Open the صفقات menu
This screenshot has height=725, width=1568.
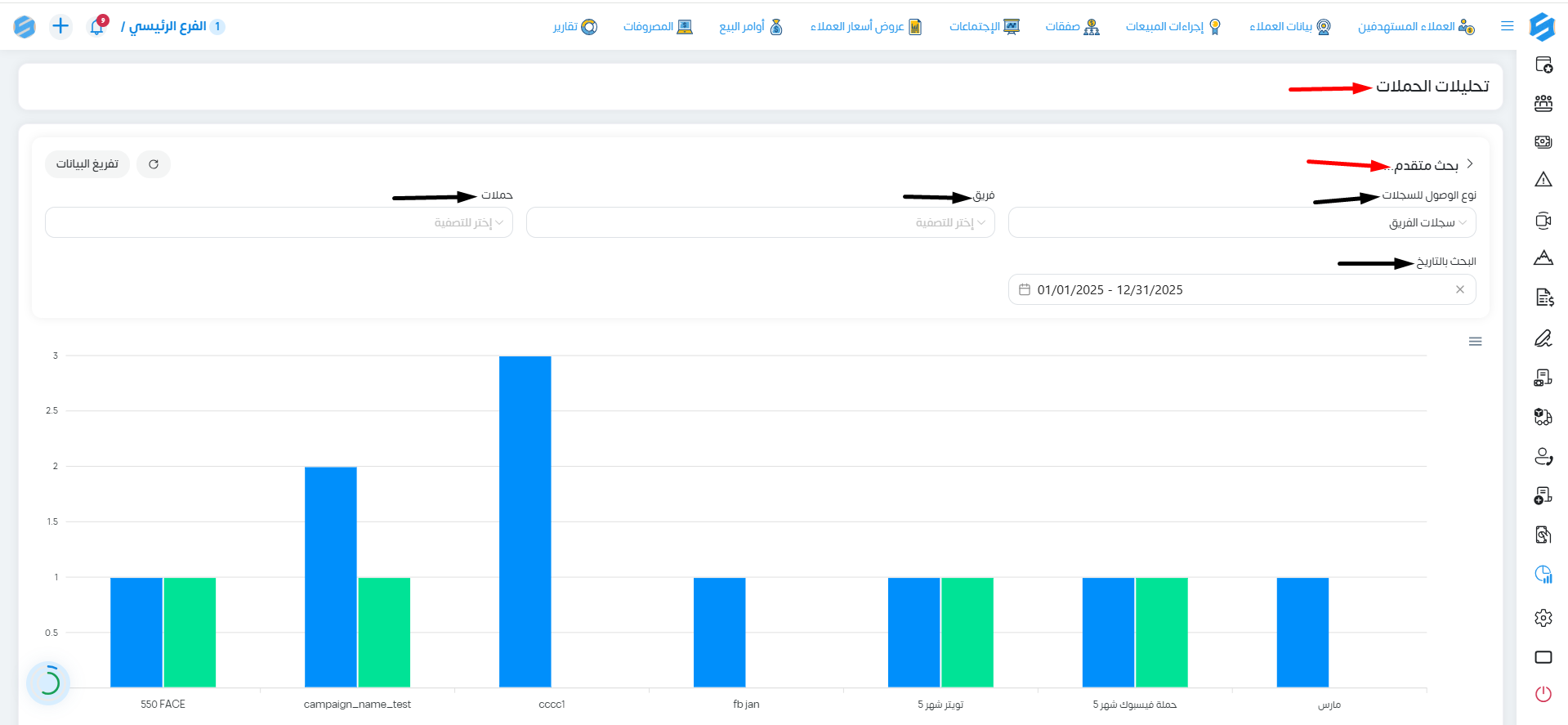(1072, 26)
